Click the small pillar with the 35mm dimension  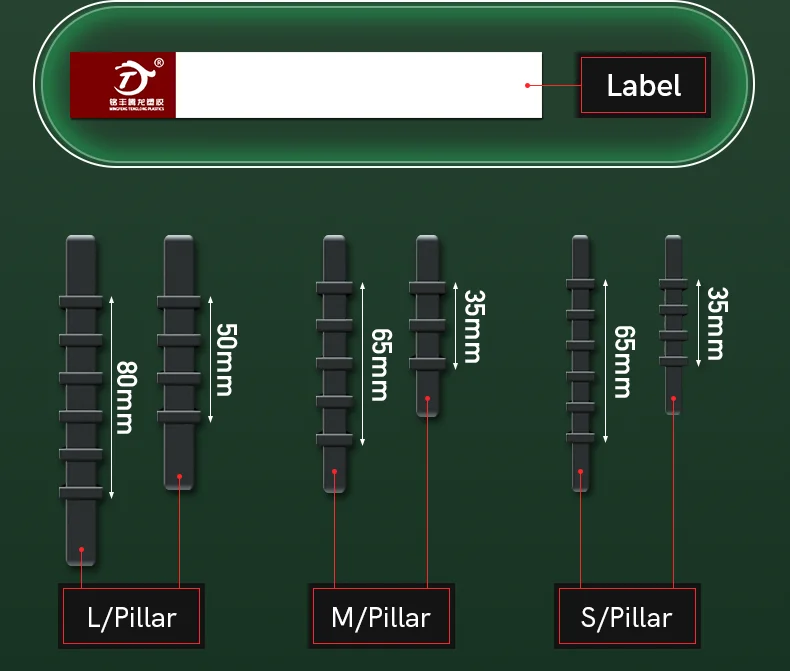[x=673, y=325]
